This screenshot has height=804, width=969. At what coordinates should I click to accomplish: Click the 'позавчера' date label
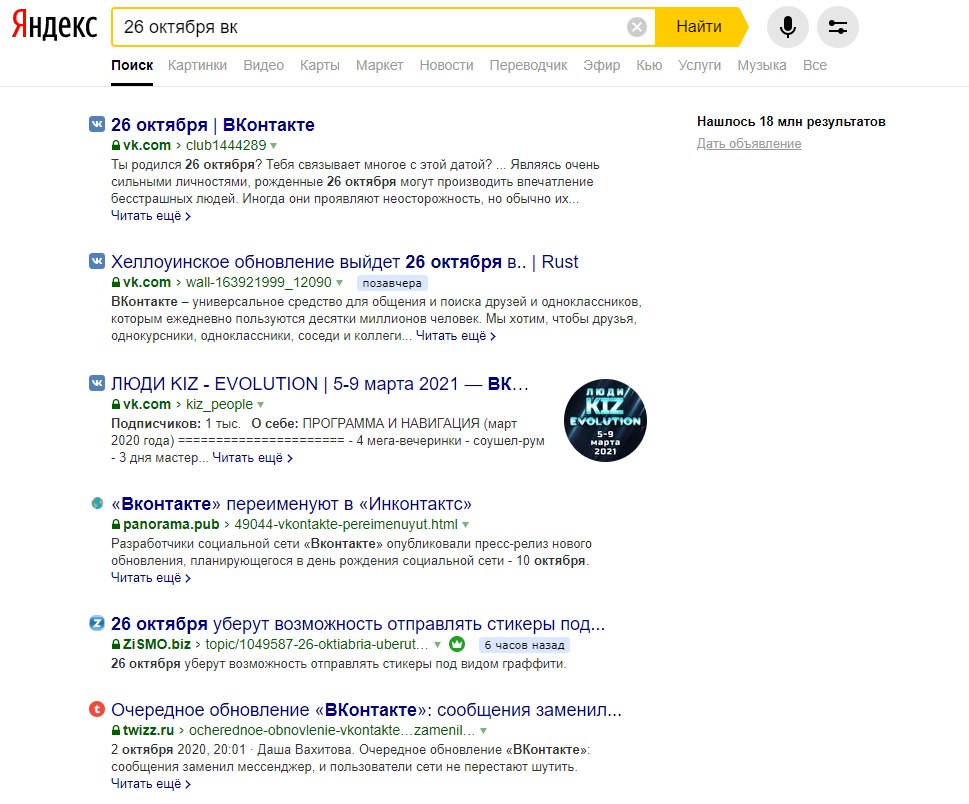tap(392, 283)
